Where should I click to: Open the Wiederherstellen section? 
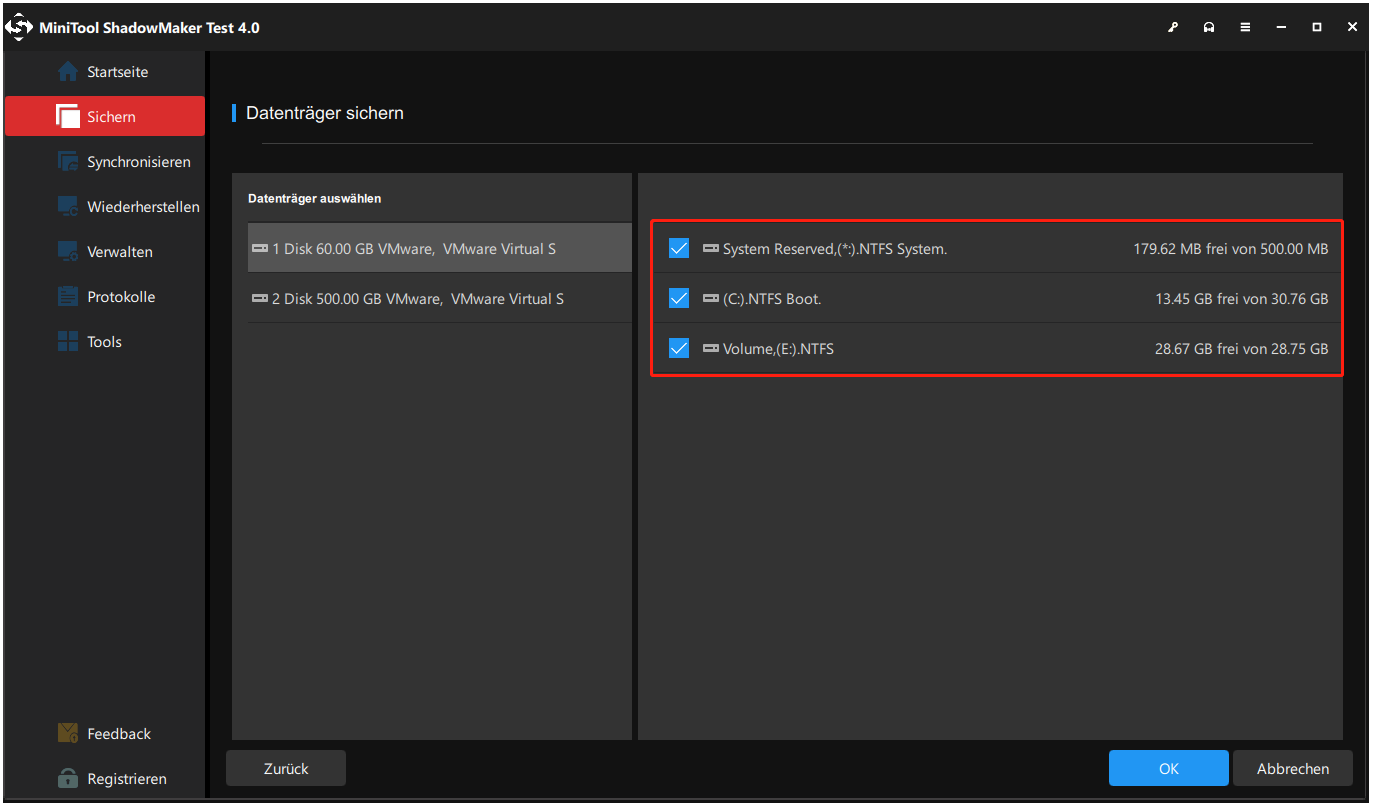69,206
